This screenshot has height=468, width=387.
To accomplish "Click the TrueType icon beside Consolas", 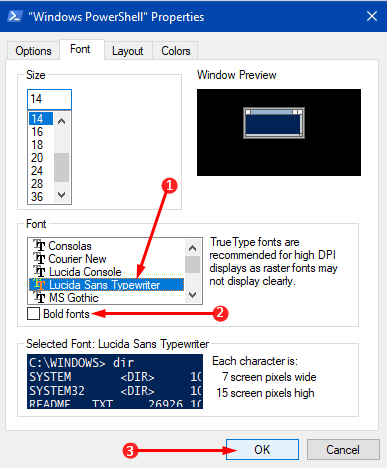I will [39, 246].
